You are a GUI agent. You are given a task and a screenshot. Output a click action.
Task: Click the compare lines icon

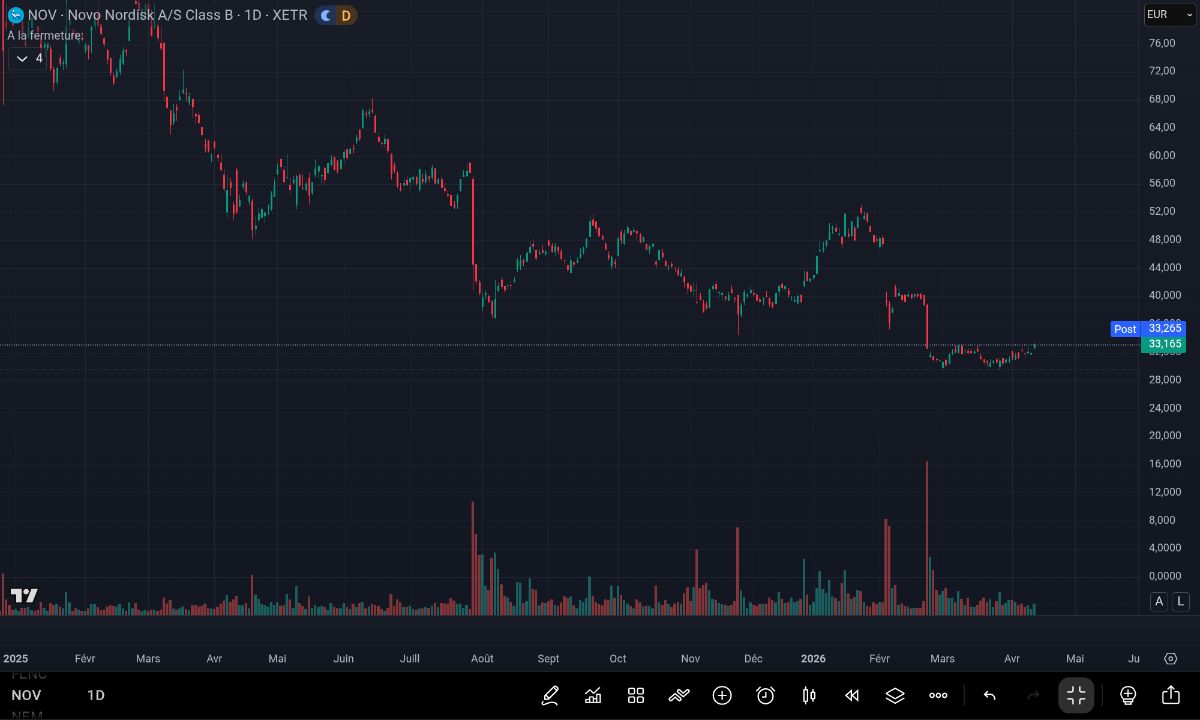coord(679,695)
